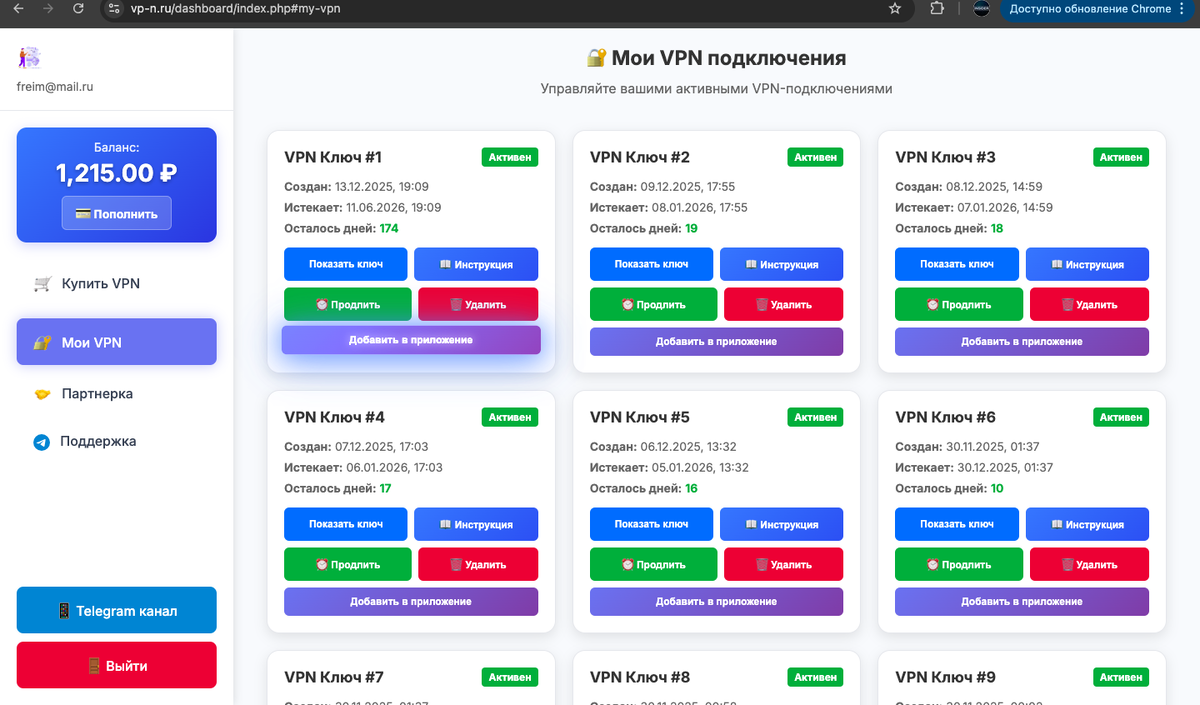Open the Chrome profile avatar

(982, 9)
